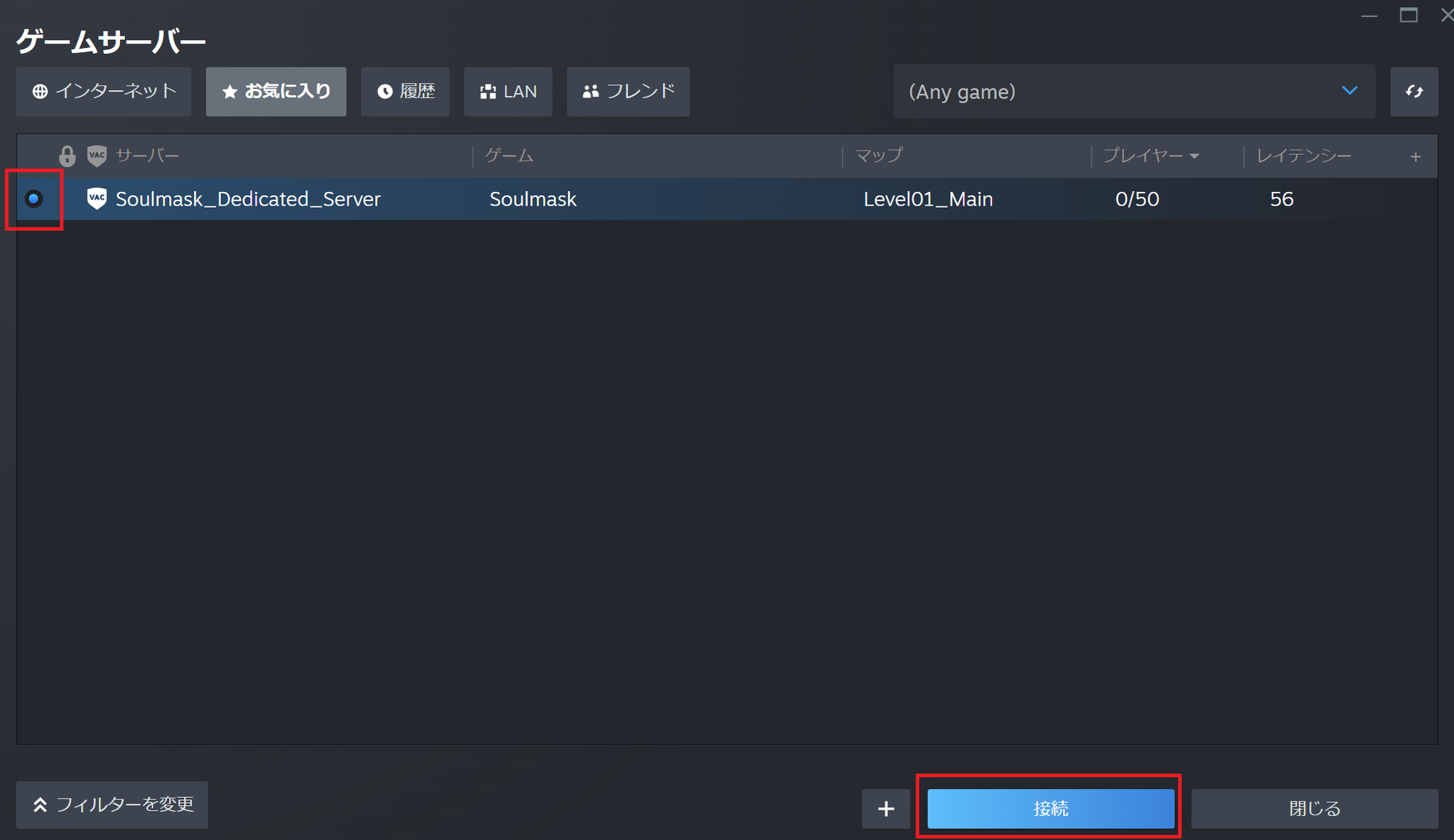This screenshot has width=1454, height=840.
Task: Click the 接続 connect button
Action: tap(1051, 809)
